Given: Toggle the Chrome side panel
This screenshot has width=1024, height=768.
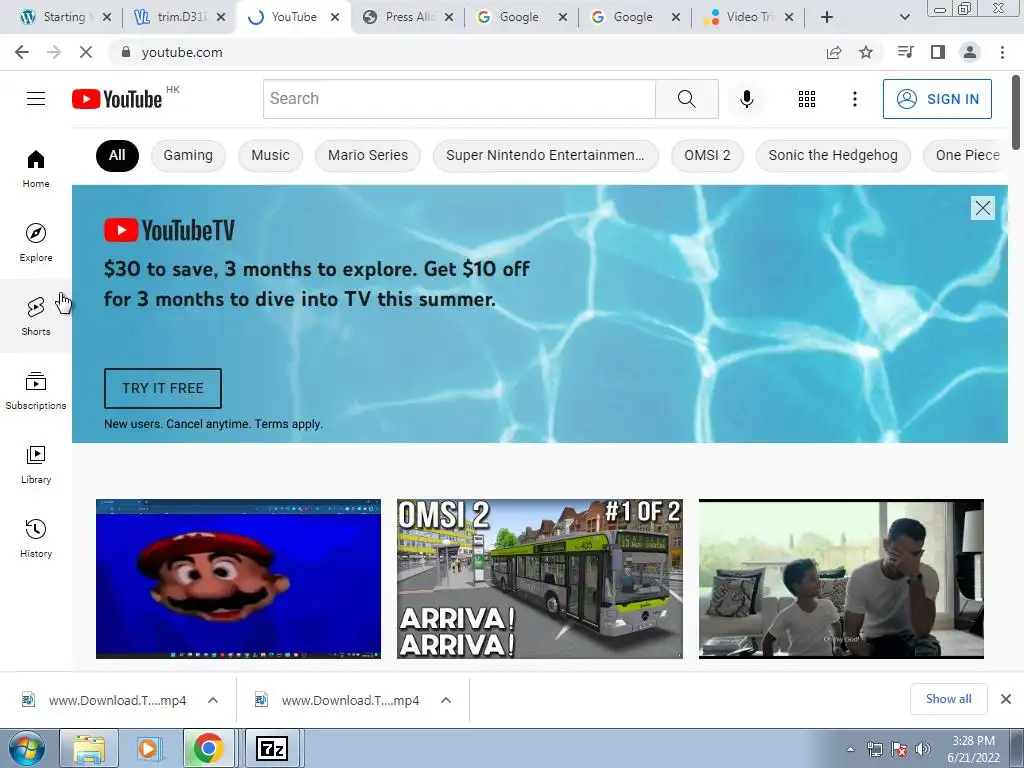Looking at the screenshot, I should [938, 52].
